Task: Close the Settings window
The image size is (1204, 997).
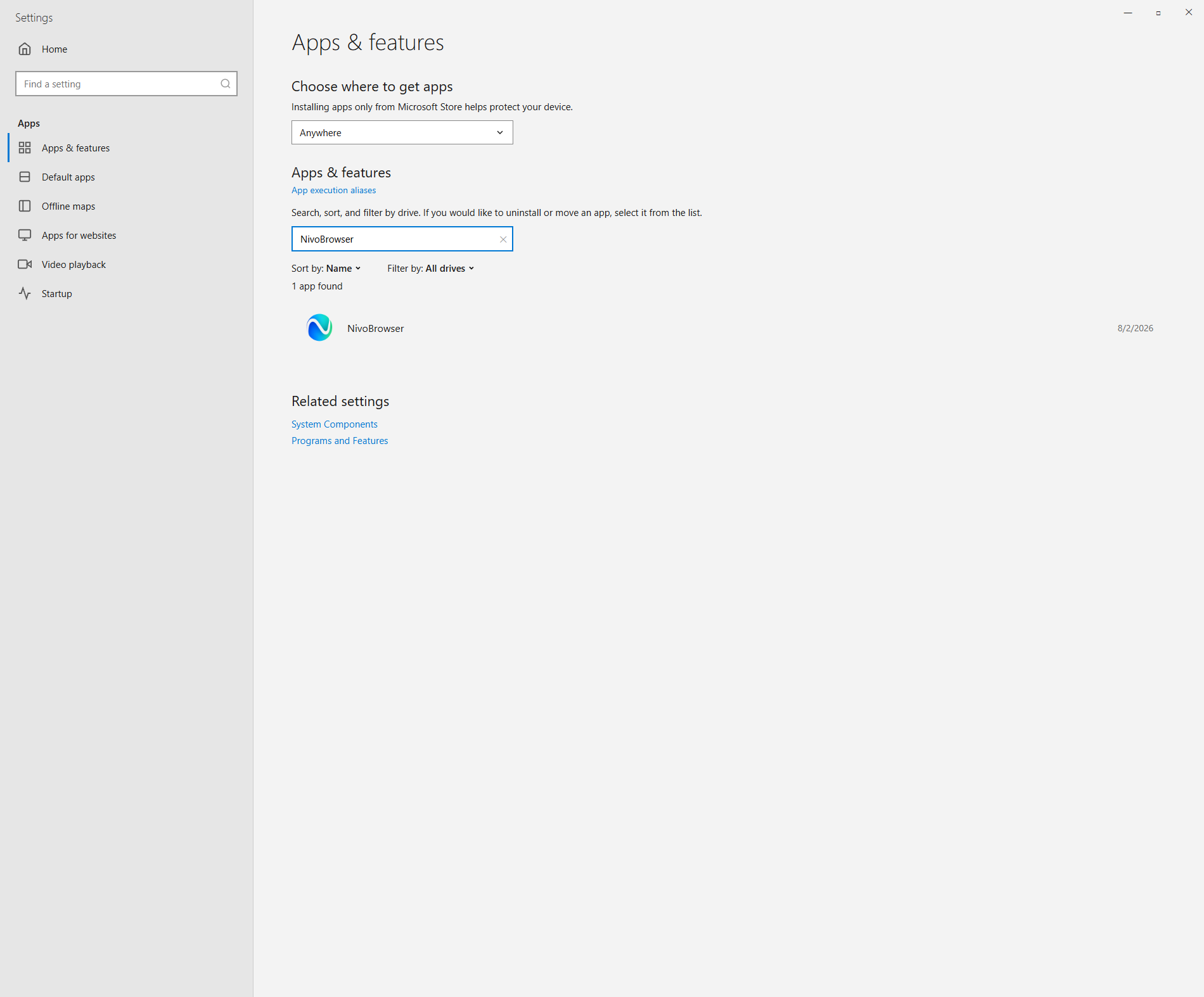Action: pyautogui.click(x=1189, y=13)
